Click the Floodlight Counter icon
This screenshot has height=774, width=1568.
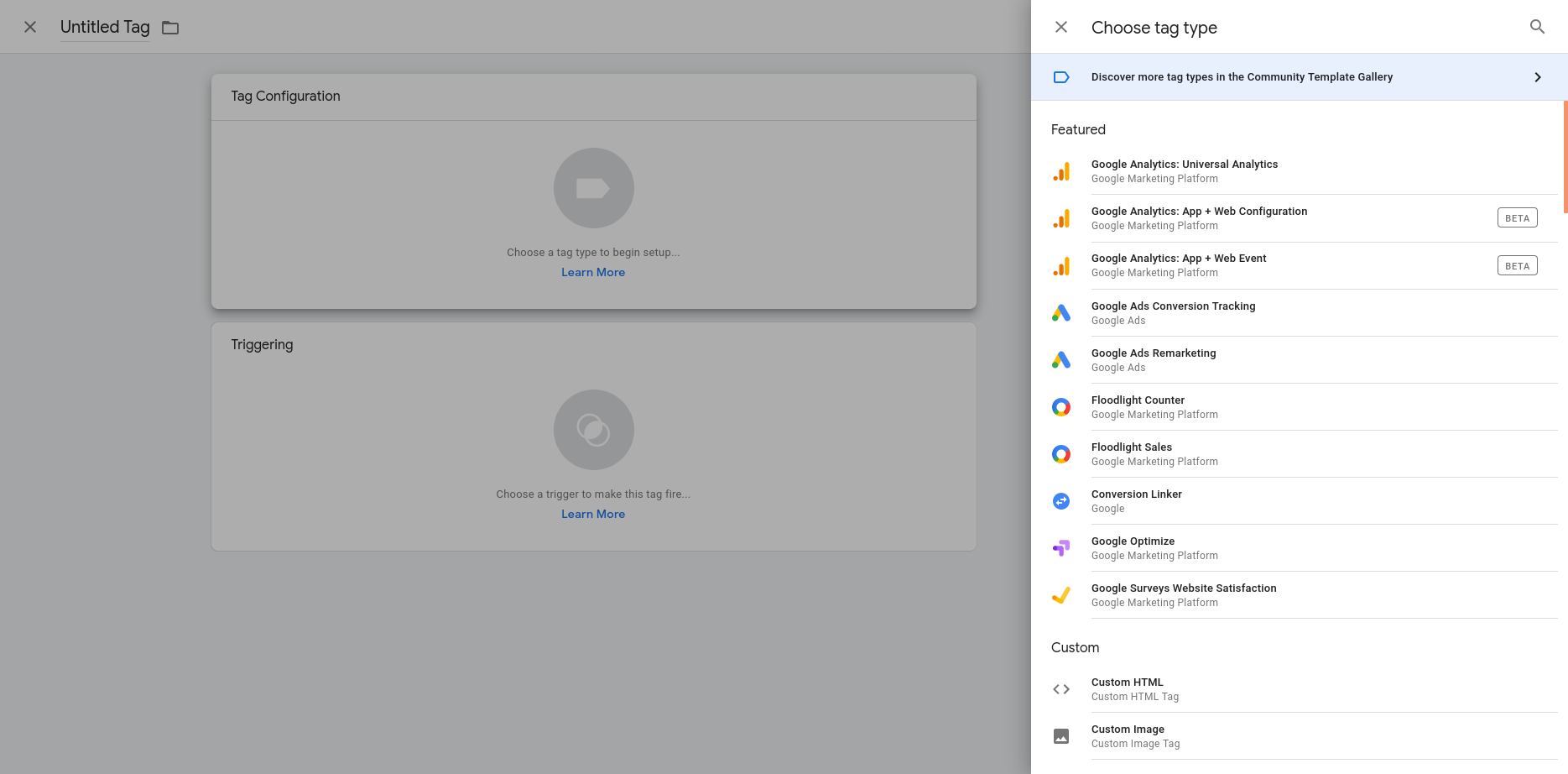1061,407
